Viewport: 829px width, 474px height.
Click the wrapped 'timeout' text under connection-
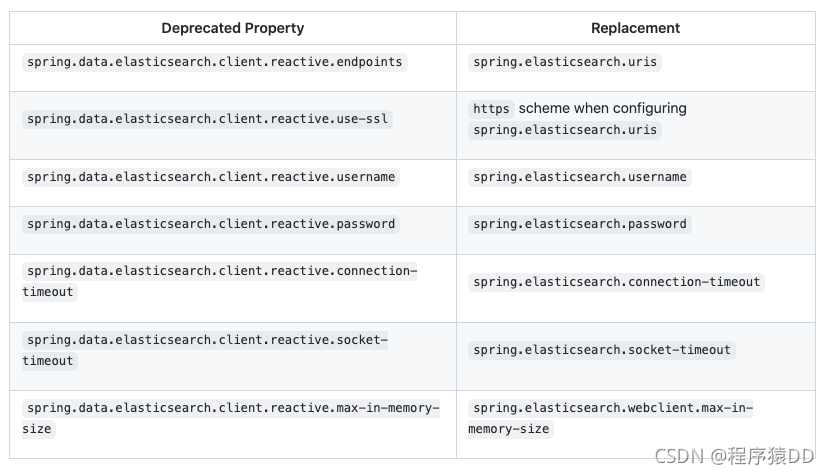[50, 292]
